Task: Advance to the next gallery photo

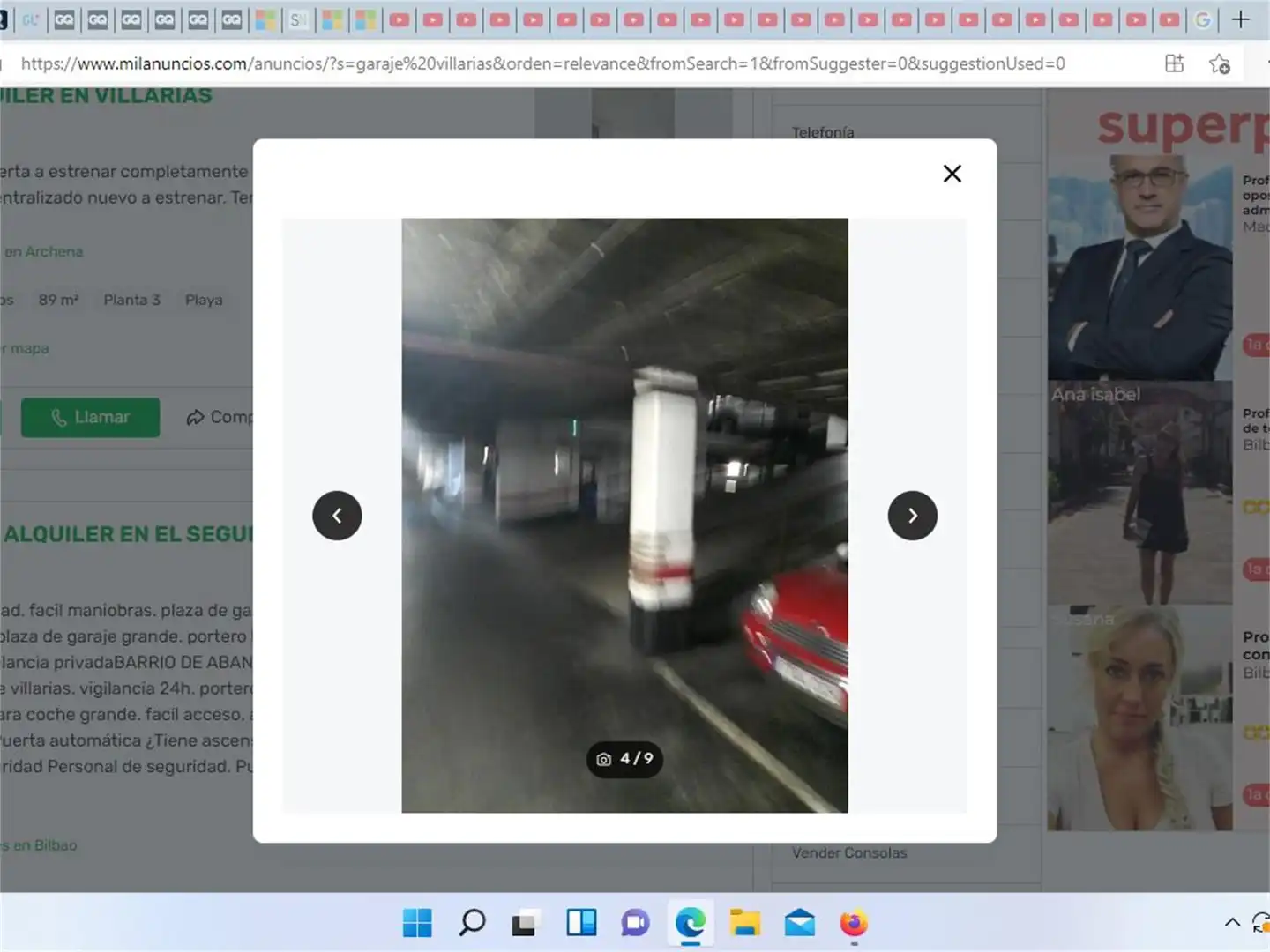Action: pyautogui.click(x=913, y=516)
